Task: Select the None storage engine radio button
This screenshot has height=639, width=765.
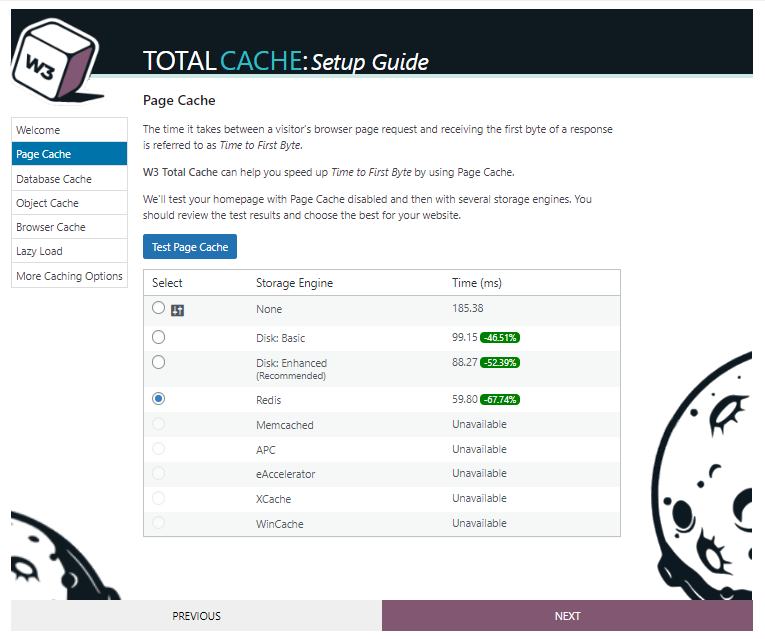Action: [x=158, y=308]
